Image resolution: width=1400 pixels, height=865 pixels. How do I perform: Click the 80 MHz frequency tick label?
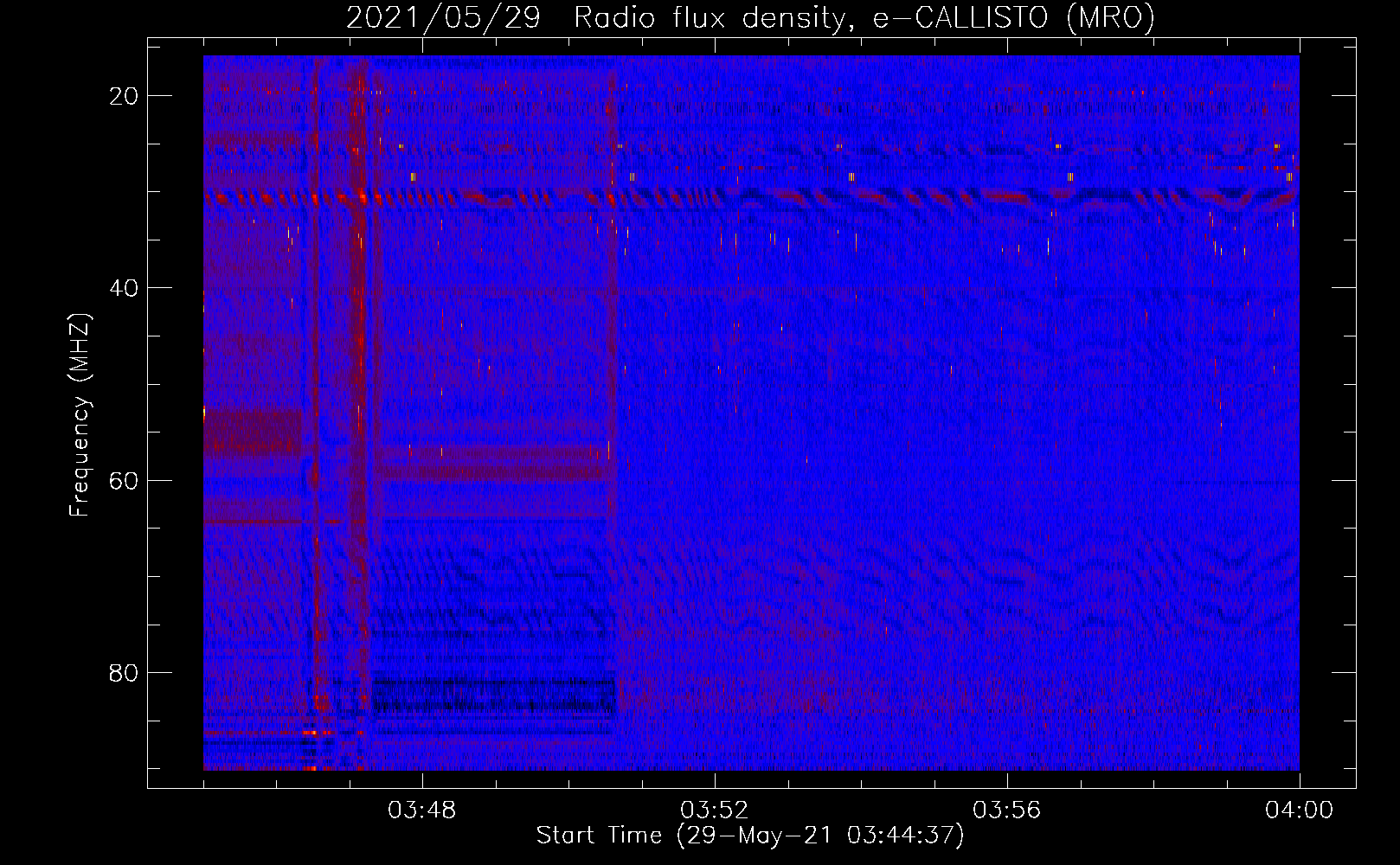click(x=124, y=673)
